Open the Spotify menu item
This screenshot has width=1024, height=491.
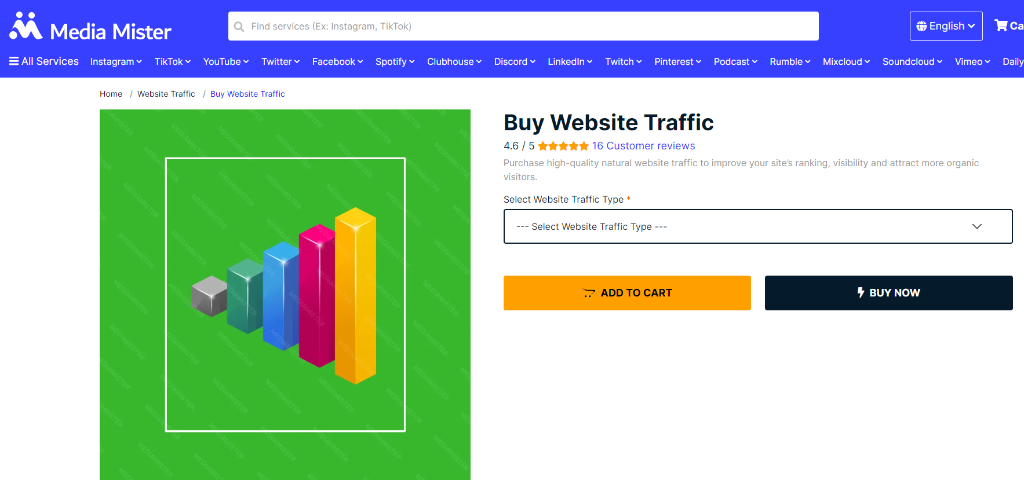click(395, 62)
